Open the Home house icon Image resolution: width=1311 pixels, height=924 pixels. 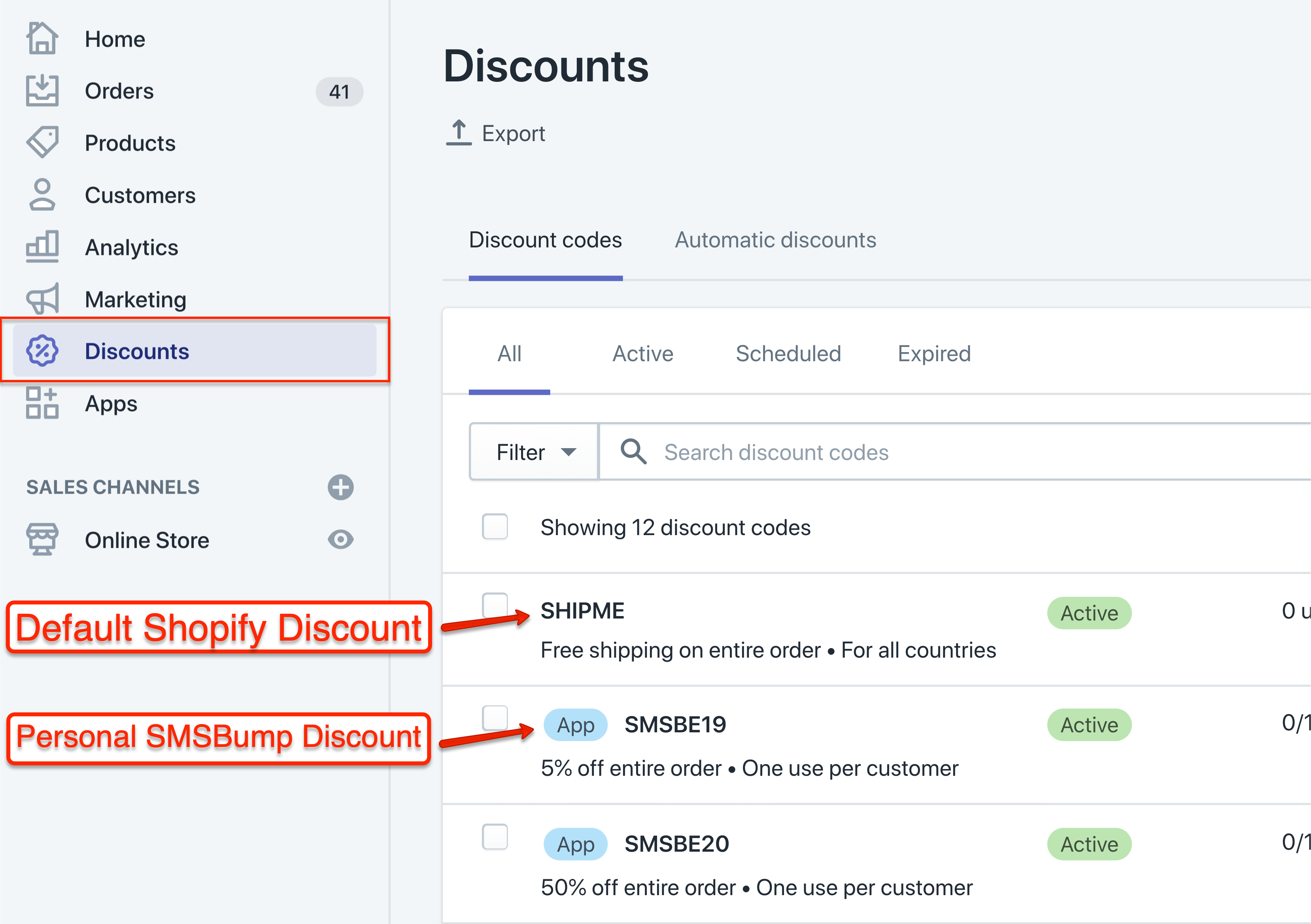(x=42, y=38)
